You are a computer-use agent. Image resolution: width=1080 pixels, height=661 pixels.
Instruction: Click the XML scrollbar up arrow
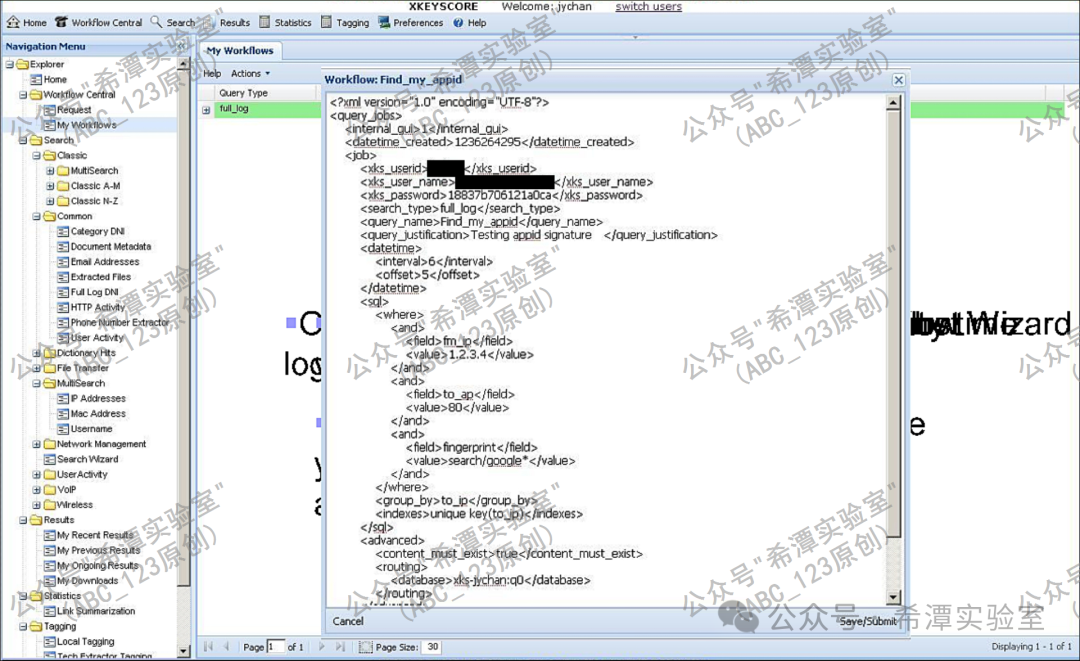[x=893, y=103]
